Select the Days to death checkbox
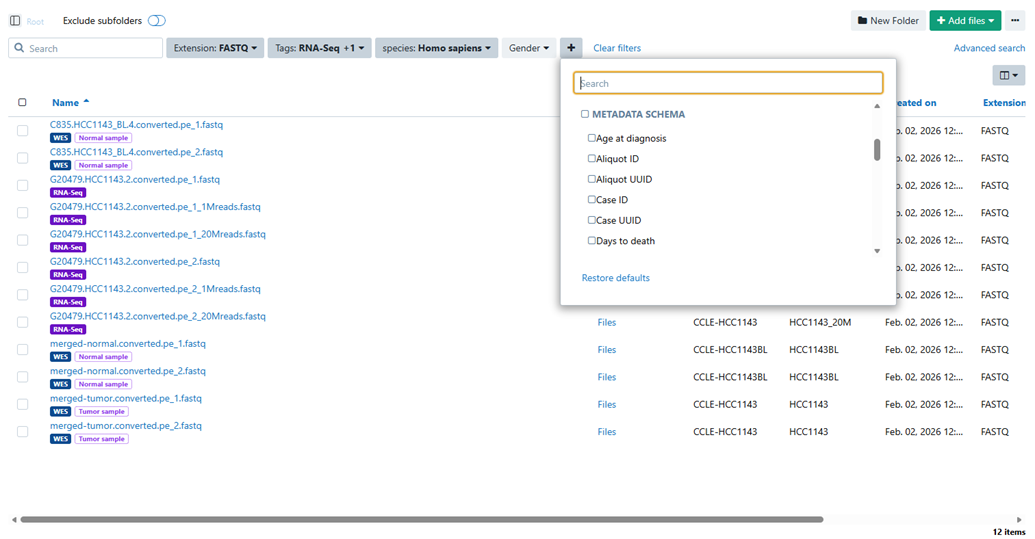Screen dimensions: 1035x539 591,241
